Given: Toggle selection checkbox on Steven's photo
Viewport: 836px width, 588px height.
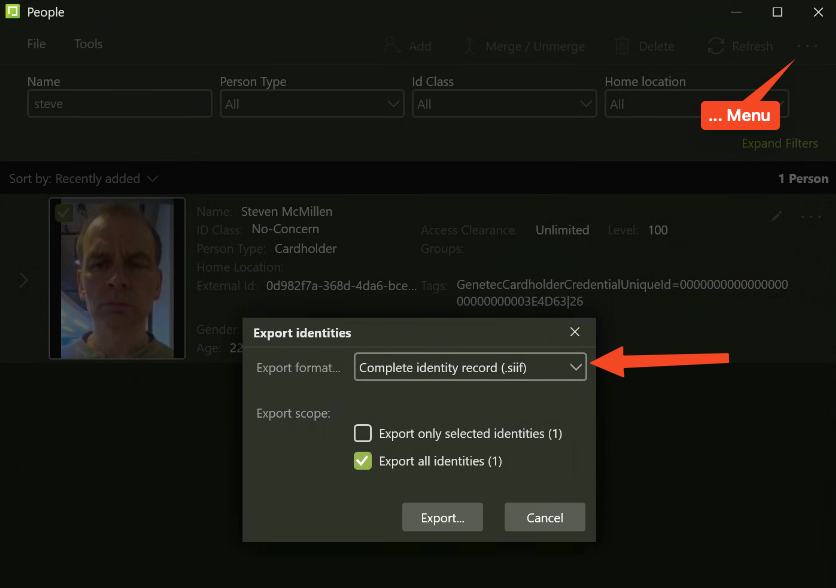Looking at the screenshot, I should pos(63,212).
